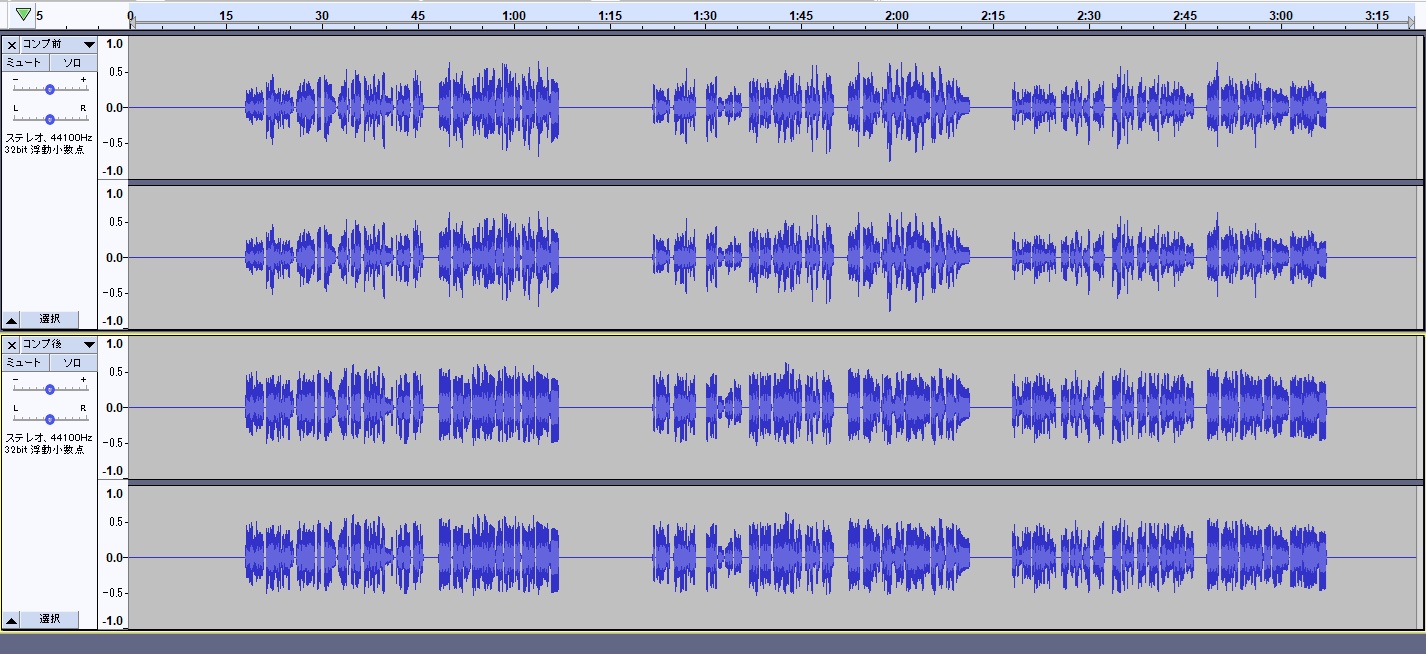Mute the コンプ後 track
1426x654 pixels.
point(24,363)
